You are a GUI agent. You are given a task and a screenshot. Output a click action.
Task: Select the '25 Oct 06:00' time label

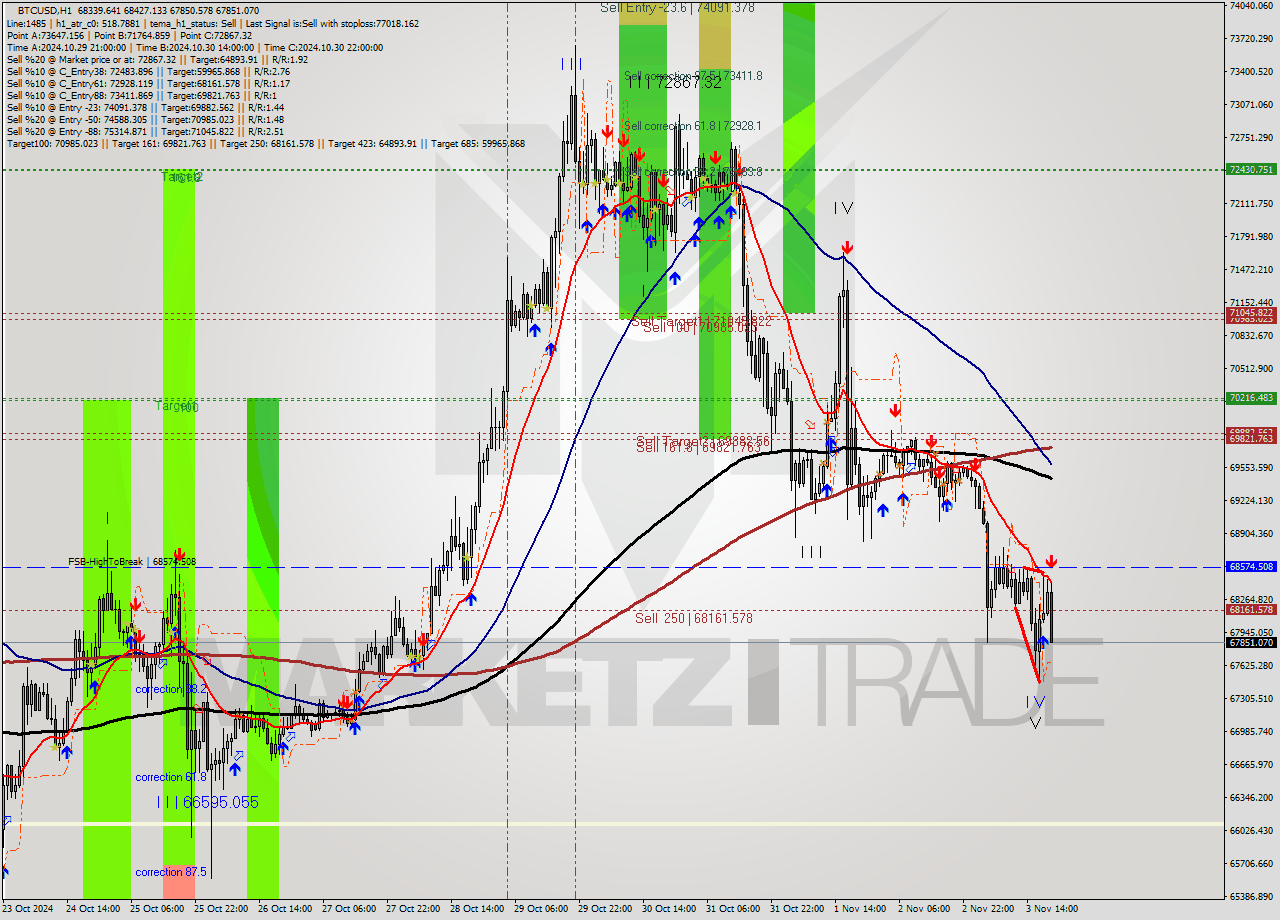click(158, 909)
